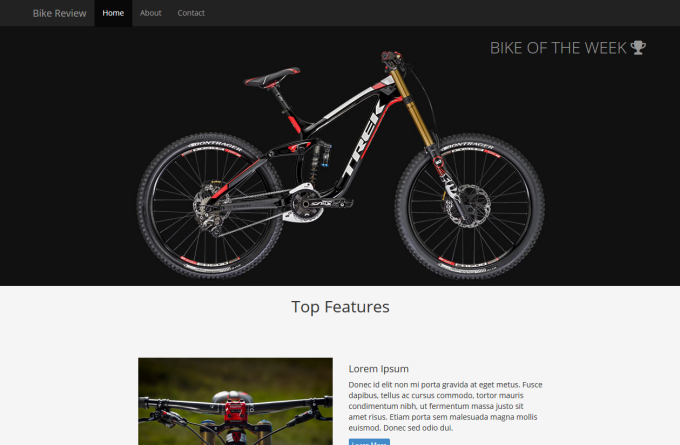Open the Contact page link
Screen dimensions: 680x445
coord(191,13)
